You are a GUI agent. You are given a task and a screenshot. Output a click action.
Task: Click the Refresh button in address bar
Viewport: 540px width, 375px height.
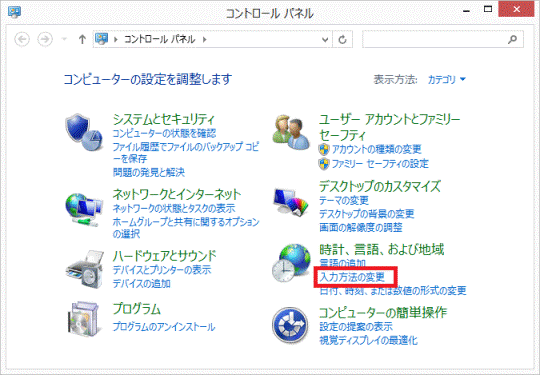(x=342, y=40)
